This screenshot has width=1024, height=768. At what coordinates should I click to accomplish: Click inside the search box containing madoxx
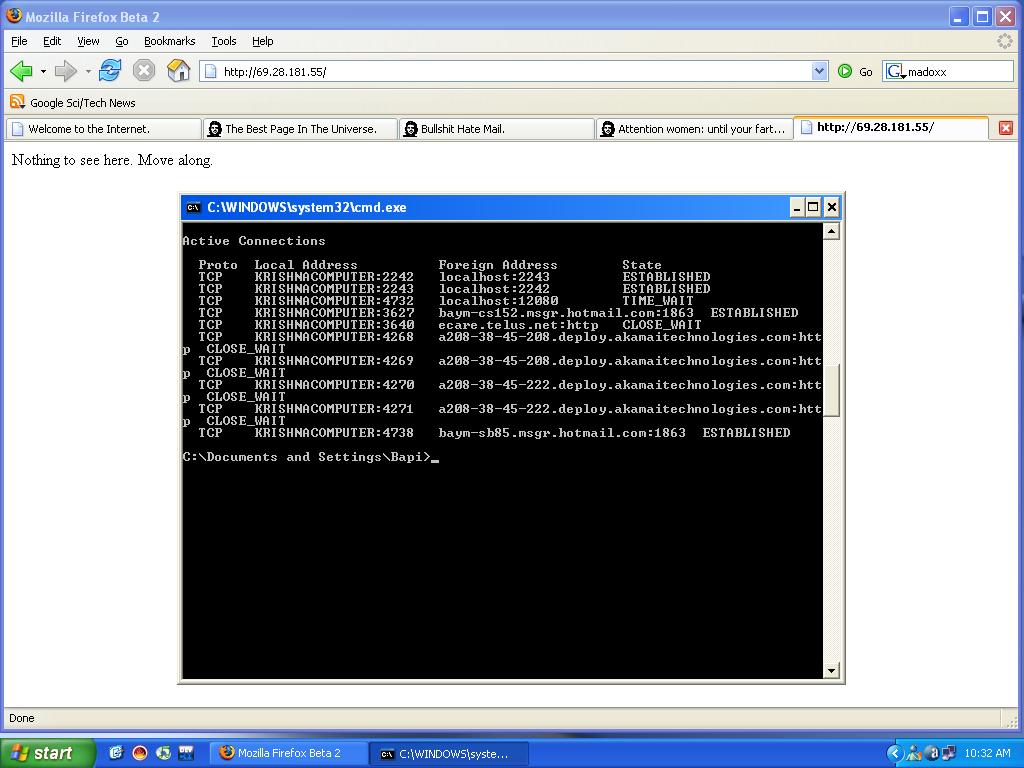tap(957, 72)
